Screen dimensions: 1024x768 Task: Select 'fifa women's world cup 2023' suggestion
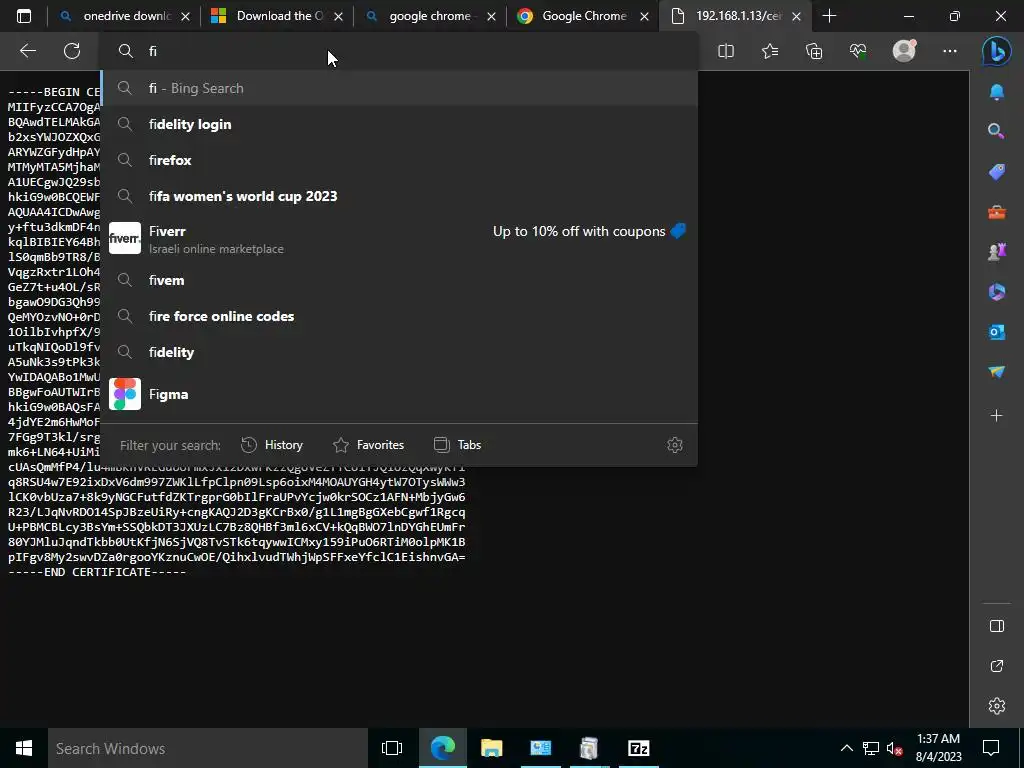(400, 196)
